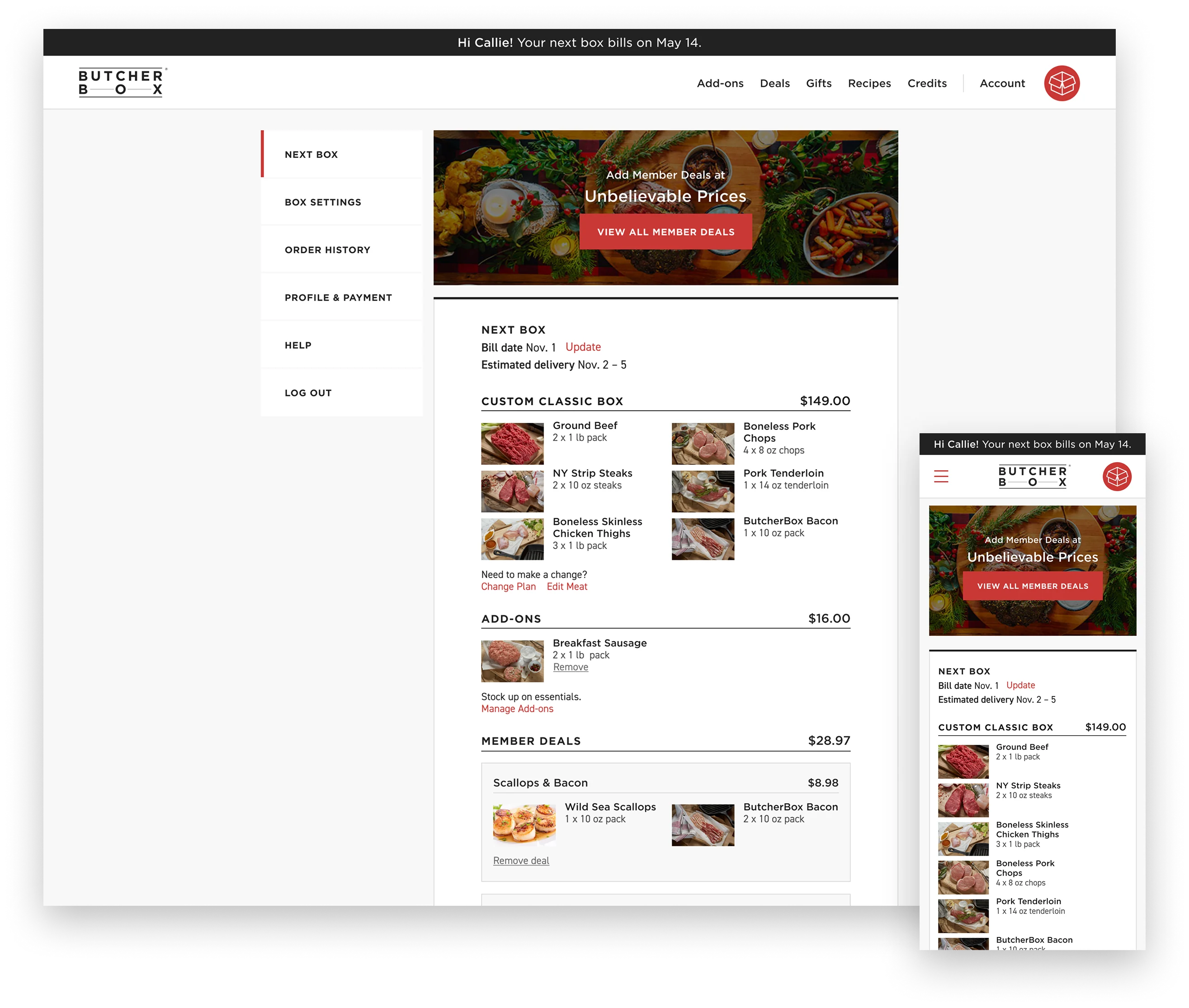Viewport: 1189px width, 1008px height.
Task: Click the desktop NY Strip Steaks thumbnail
Action: point(512,491)
